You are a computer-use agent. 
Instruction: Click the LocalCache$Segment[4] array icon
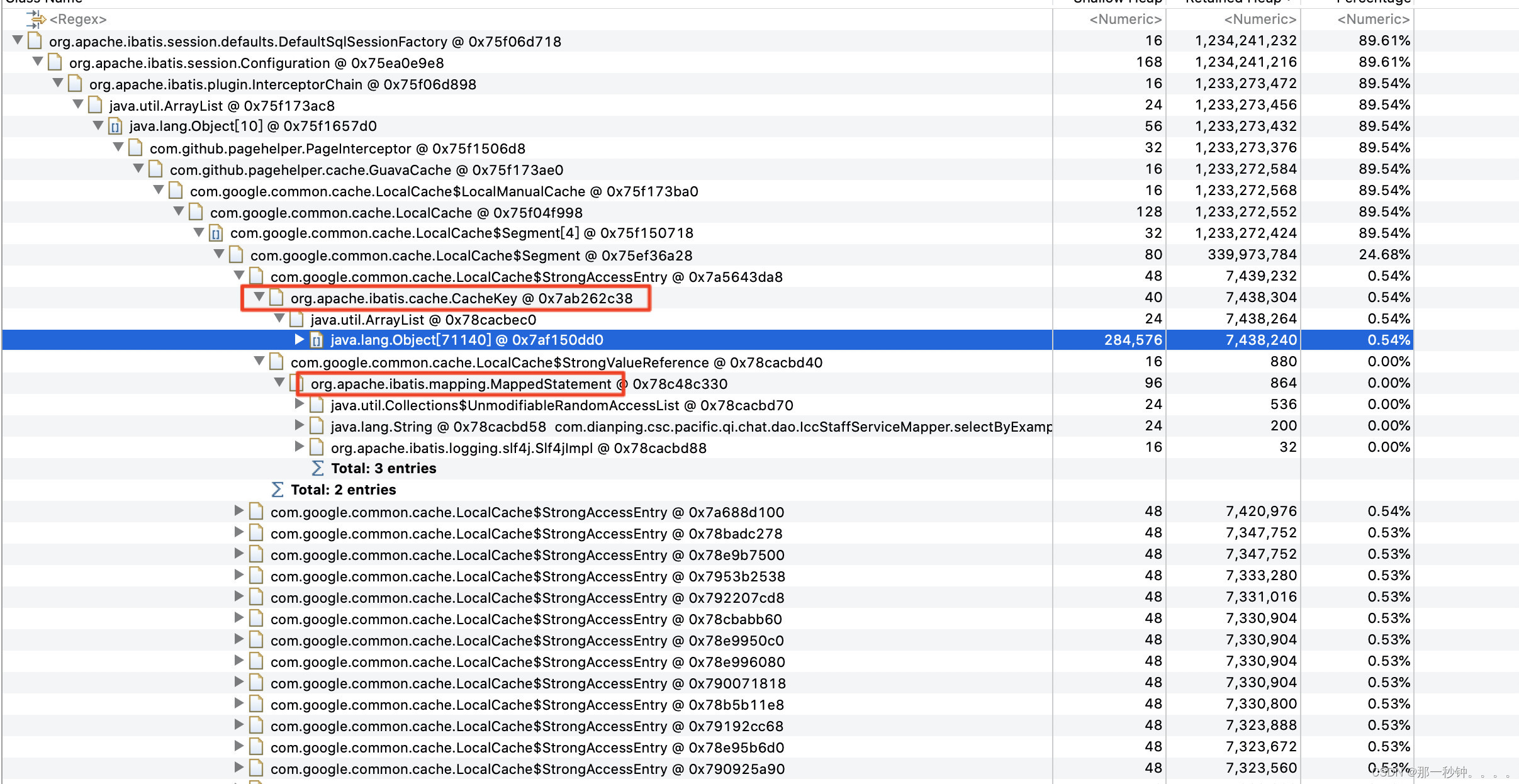(216, 233)
